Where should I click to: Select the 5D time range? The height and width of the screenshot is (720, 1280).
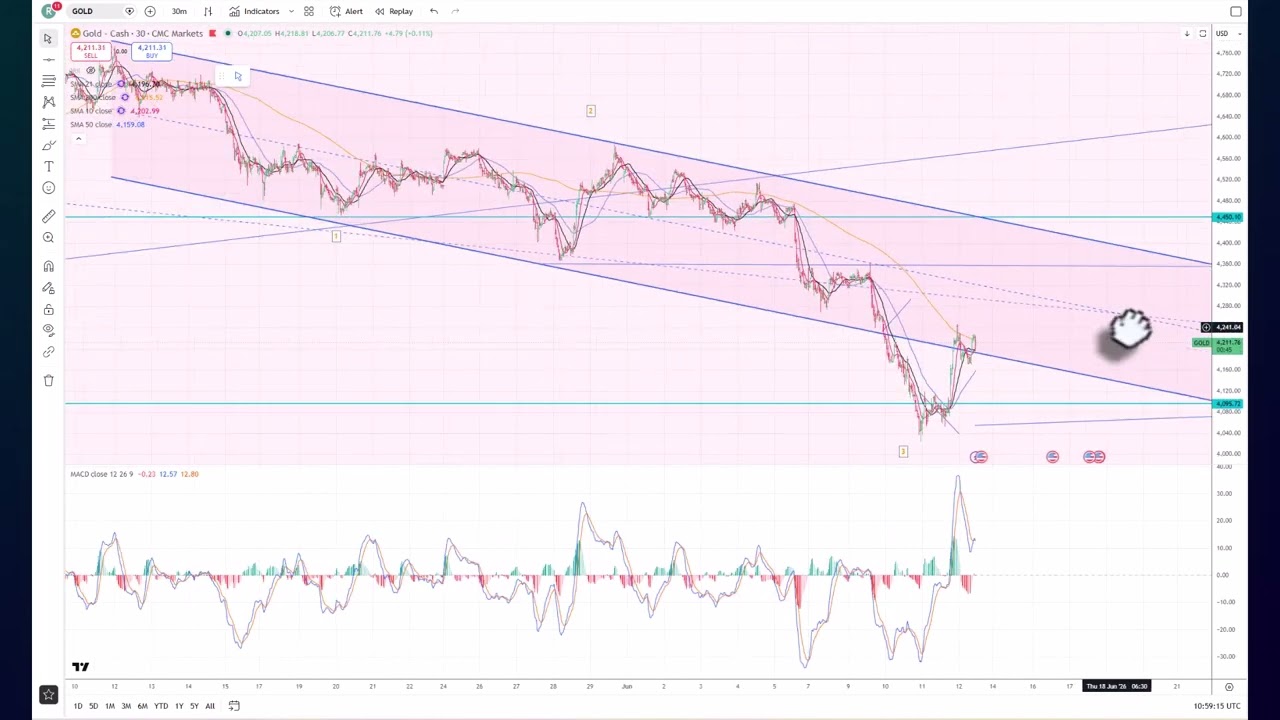[93, 706]
